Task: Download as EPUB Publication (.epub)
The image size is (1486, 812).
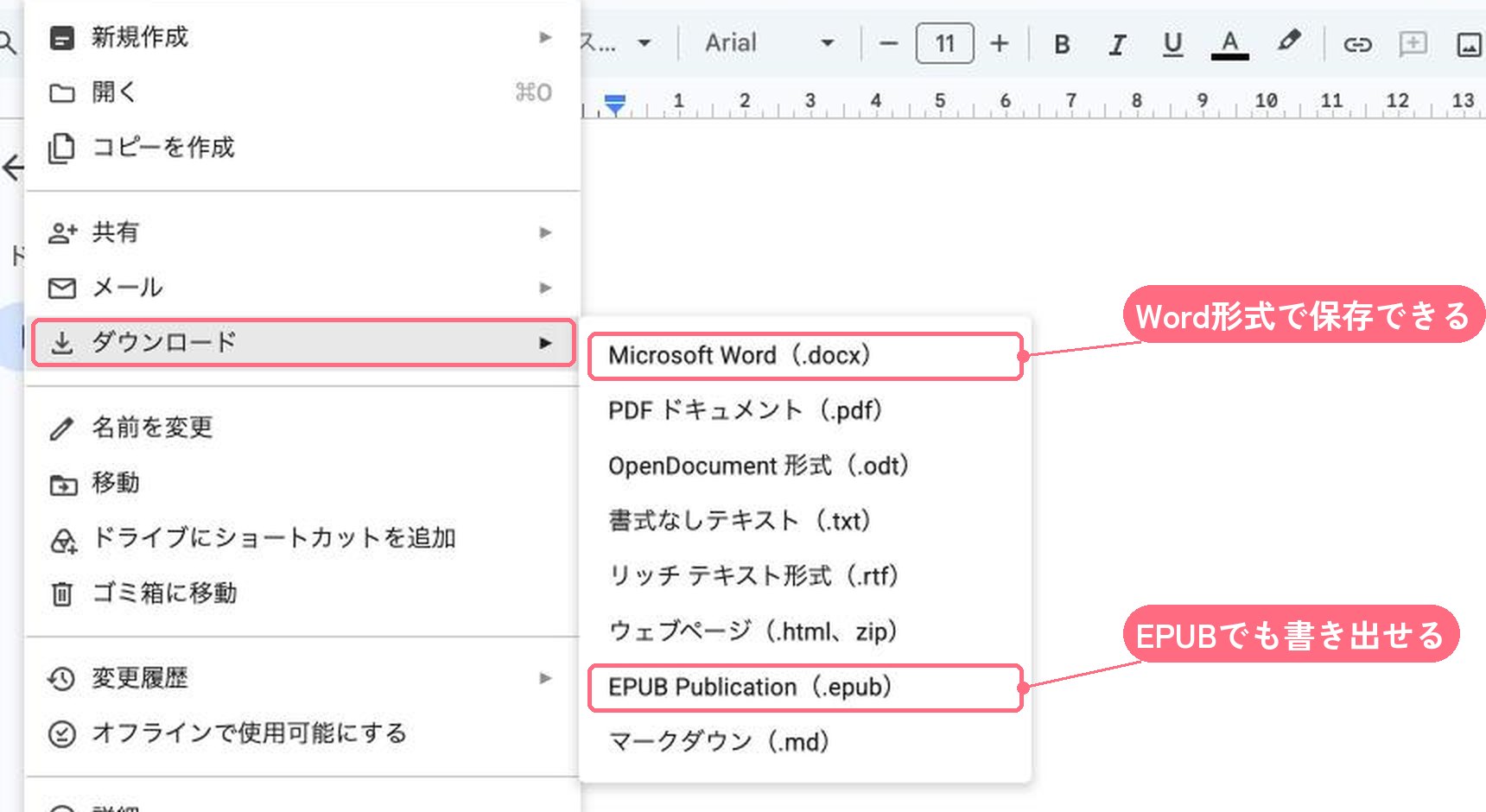Action: coord(805,688)
